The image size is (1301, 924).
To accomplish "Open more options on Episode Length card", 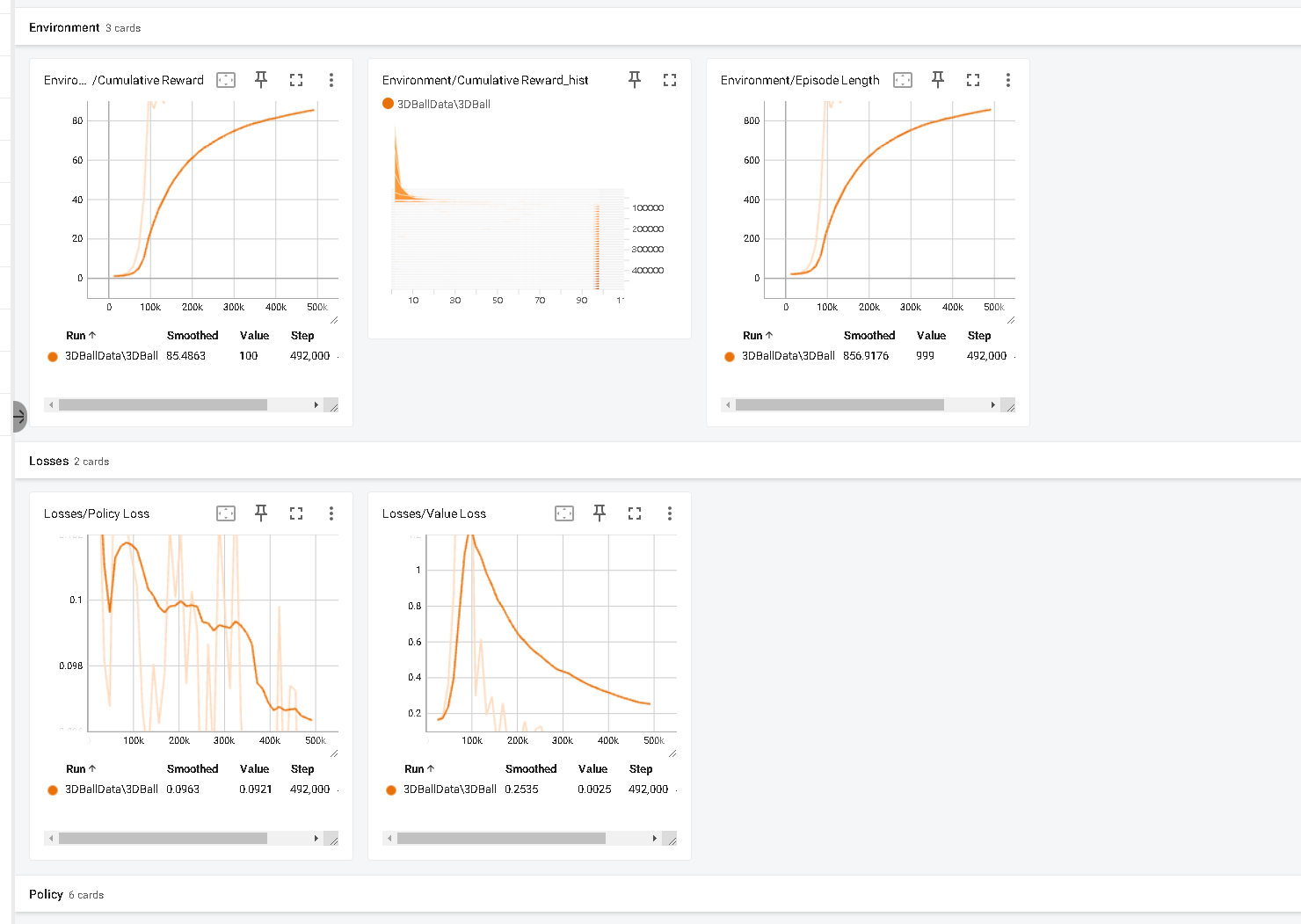I will pyautogui.click(x=1008, y=80).
